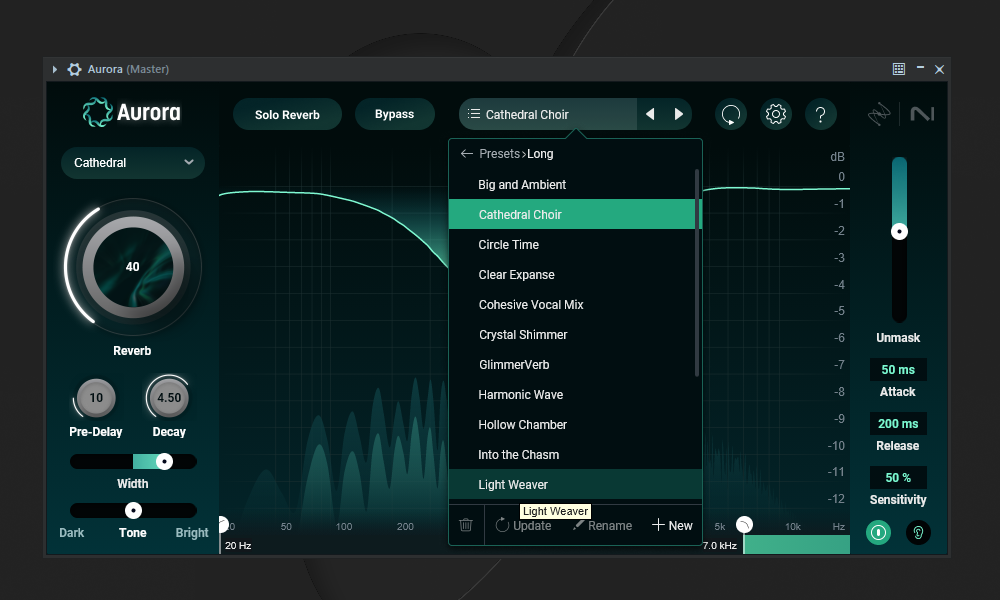Click the Native Instruments logo icon
The width and height of the screenshot is (1000, 600).
click(922, 114)
